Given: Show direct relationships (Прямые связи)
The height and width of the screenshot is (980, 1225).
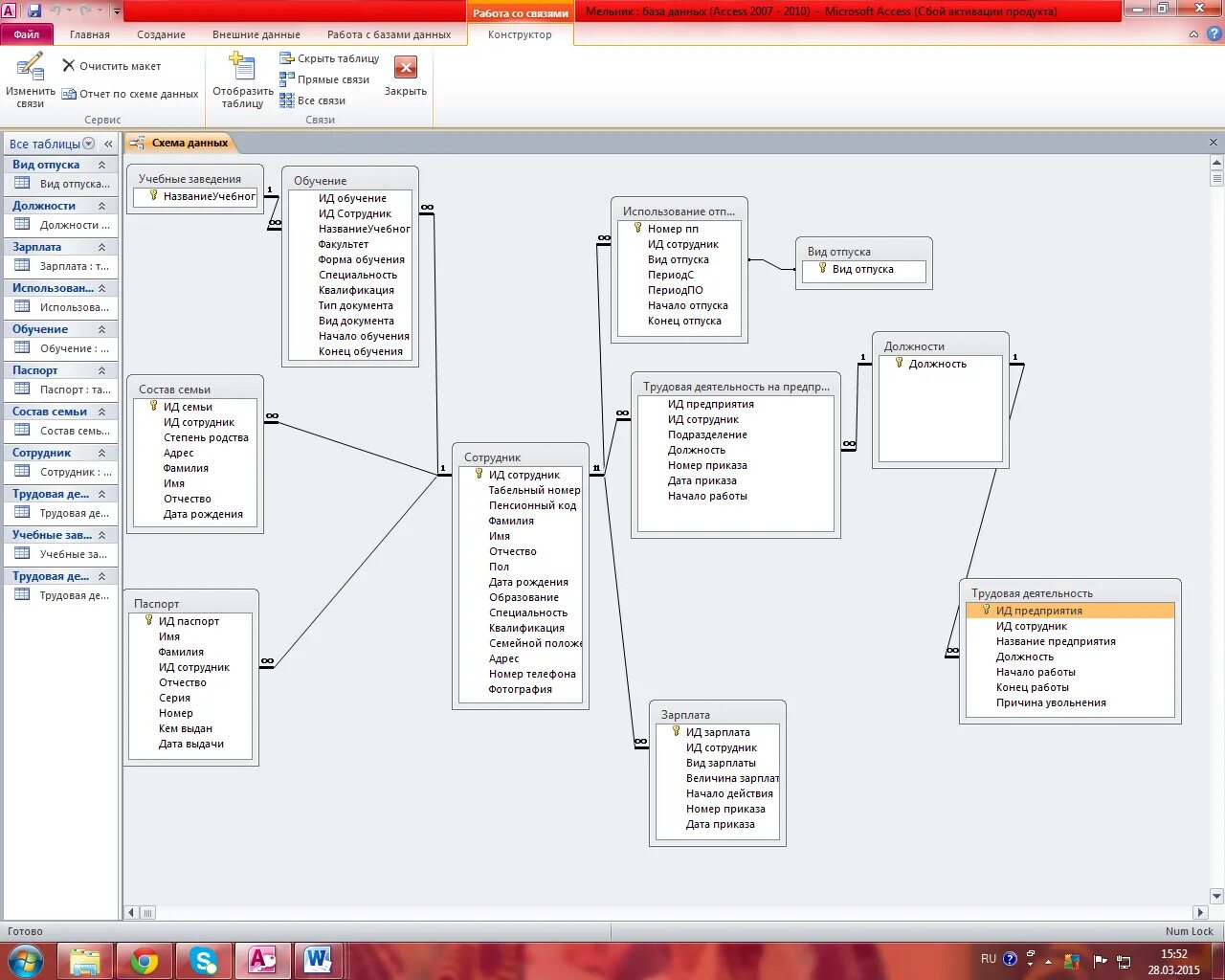Looking at the screenshot, I should [x=324, y=79].
